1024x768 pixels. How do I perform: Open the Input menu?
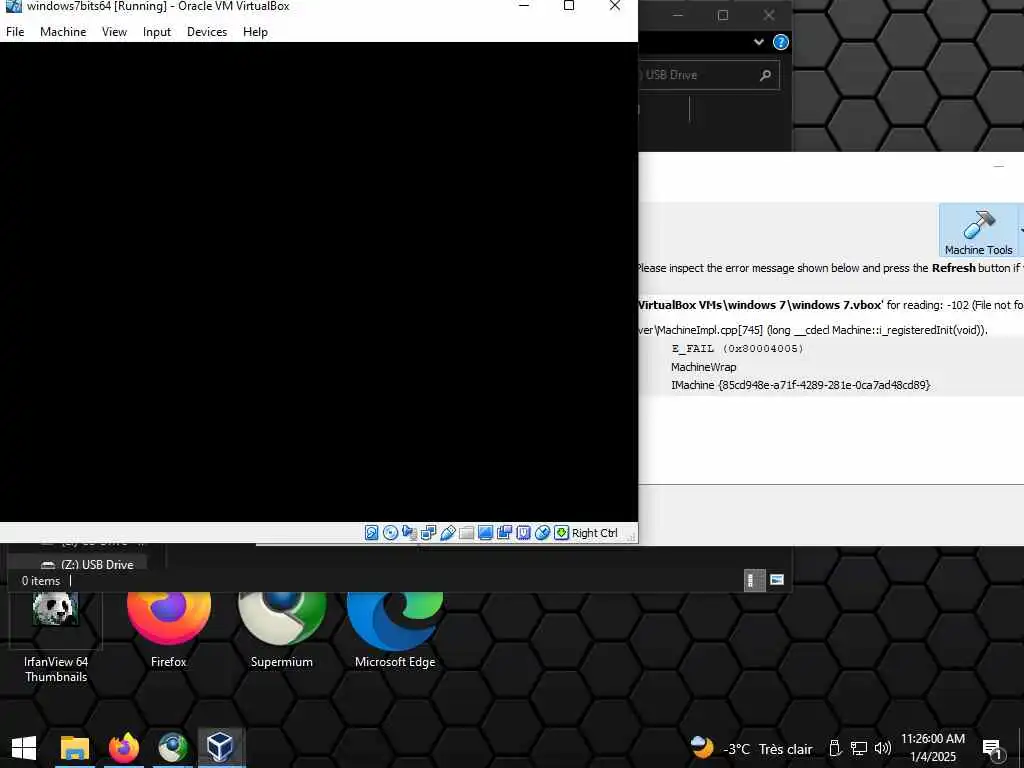[157, 31]
